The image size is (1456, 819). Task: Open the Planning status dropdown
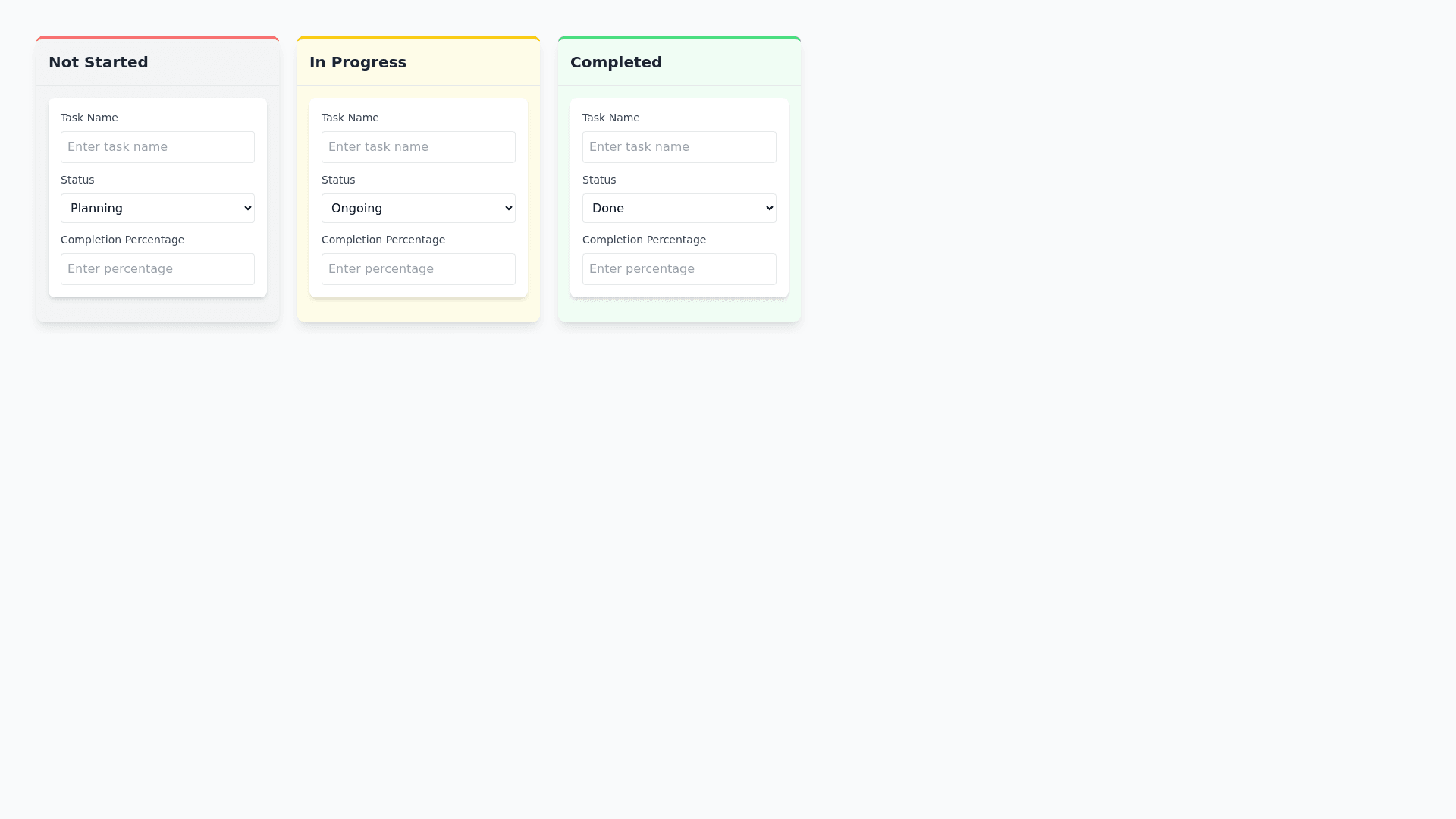[157, 208]
